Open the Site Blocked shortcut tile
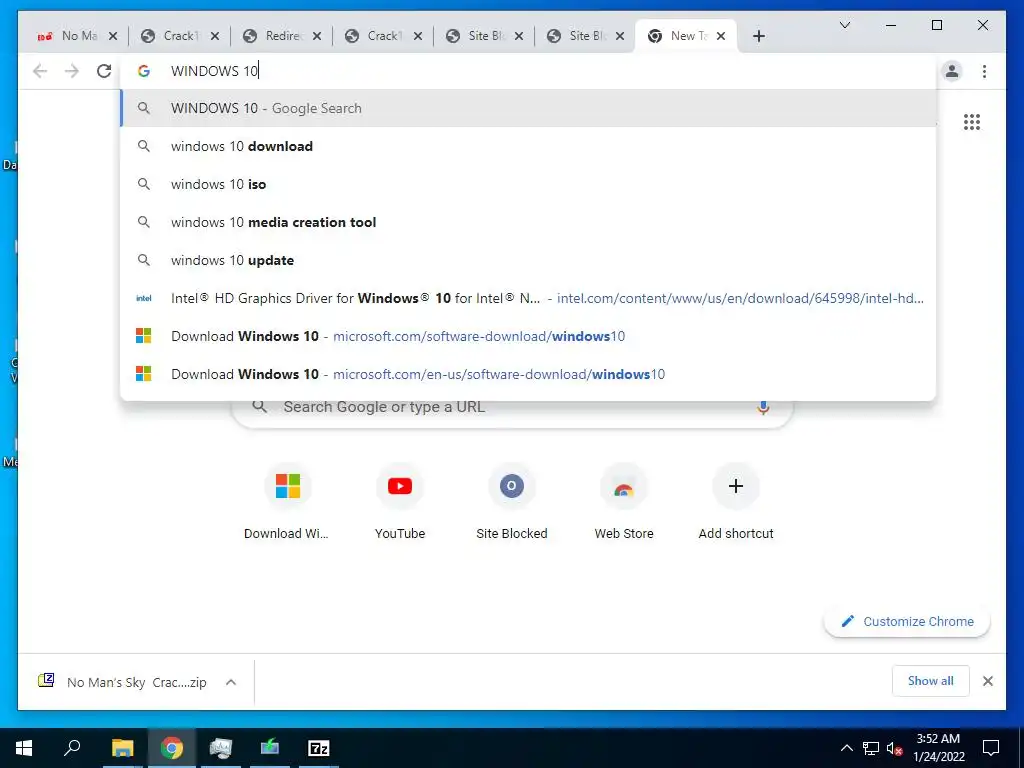Image resolution: width=1024 pixels, height=768 pixels. point(511,502)
